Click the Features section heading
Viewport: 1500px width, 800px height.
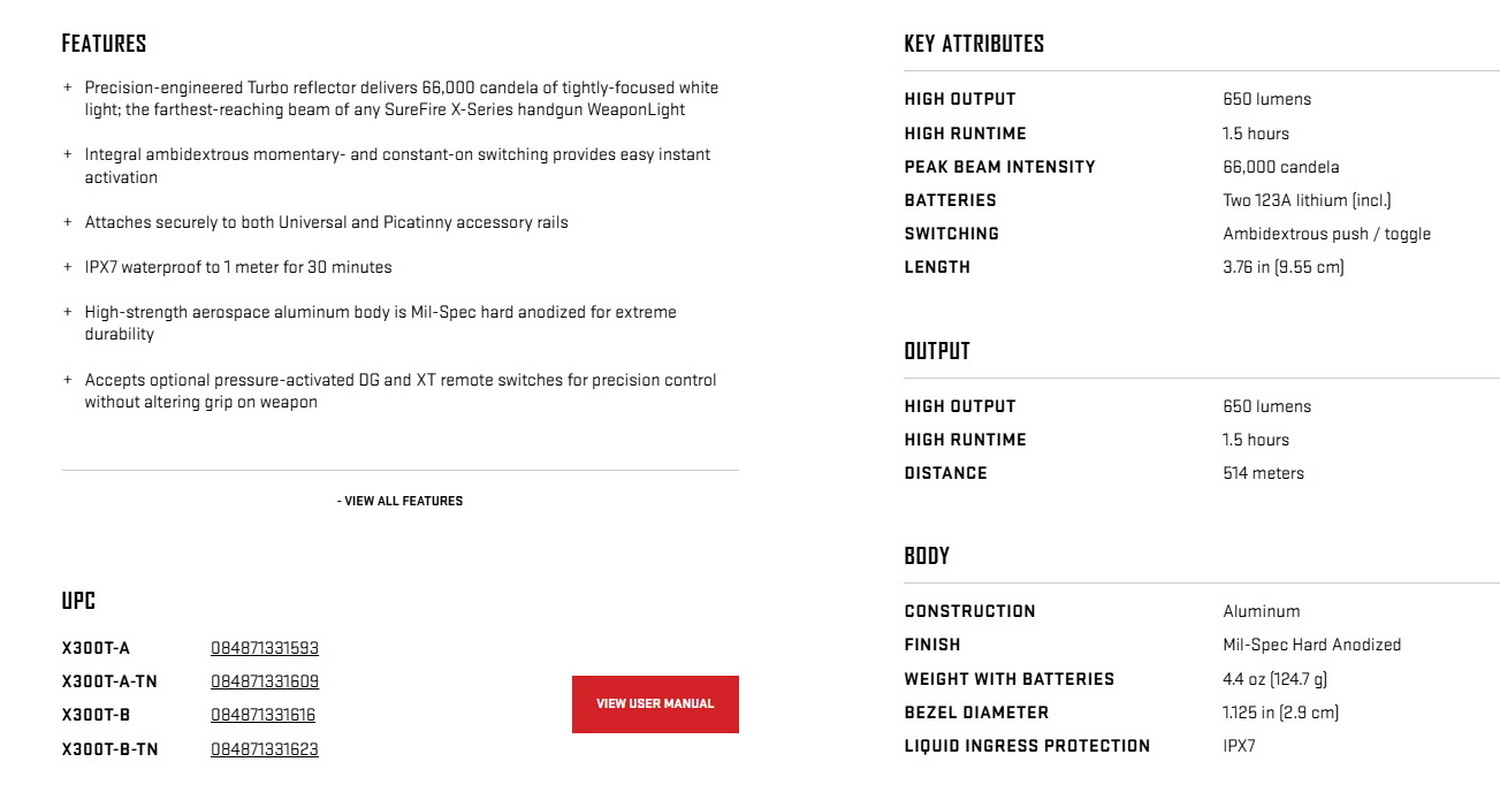pyautogui.click(x=104, y=44)
